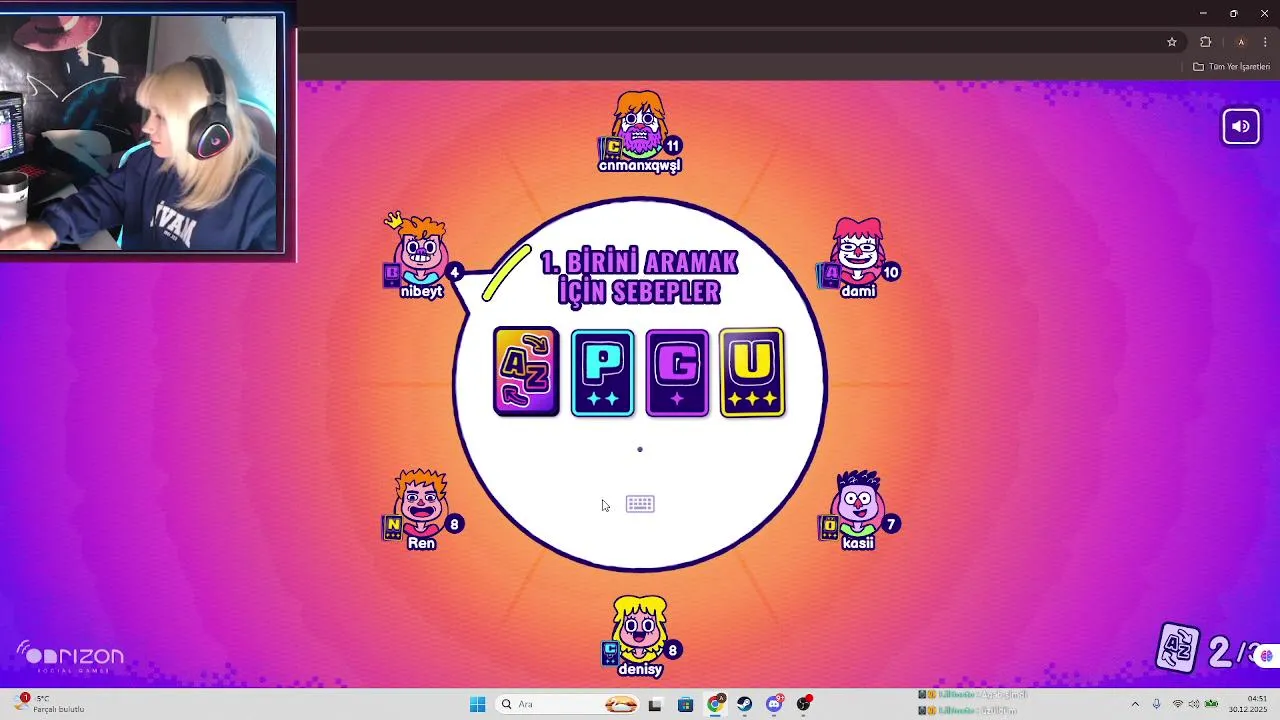Pick the letter U card

point(752,372)
